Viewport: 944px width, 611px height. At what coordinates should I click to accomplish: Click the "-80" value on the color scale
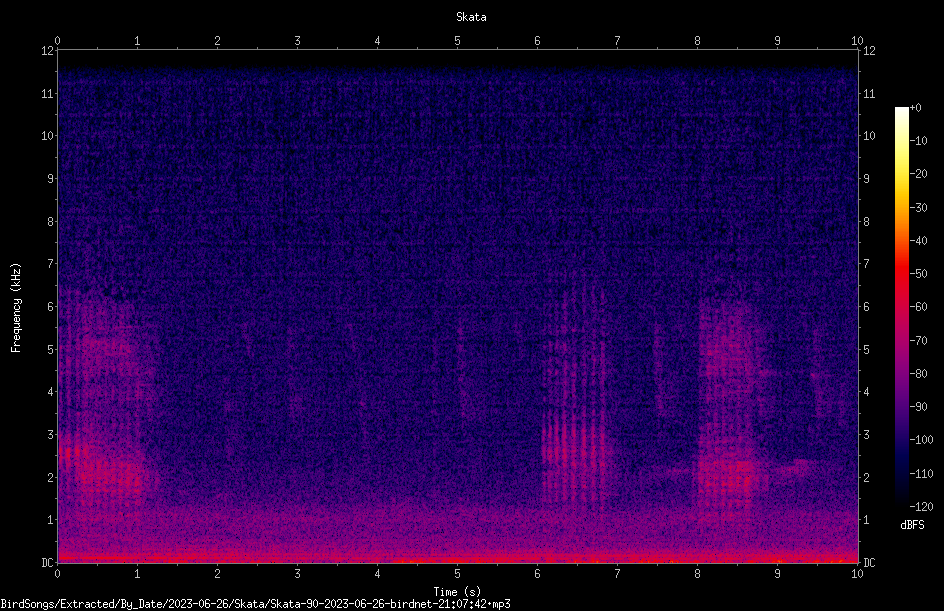point(918,374)
